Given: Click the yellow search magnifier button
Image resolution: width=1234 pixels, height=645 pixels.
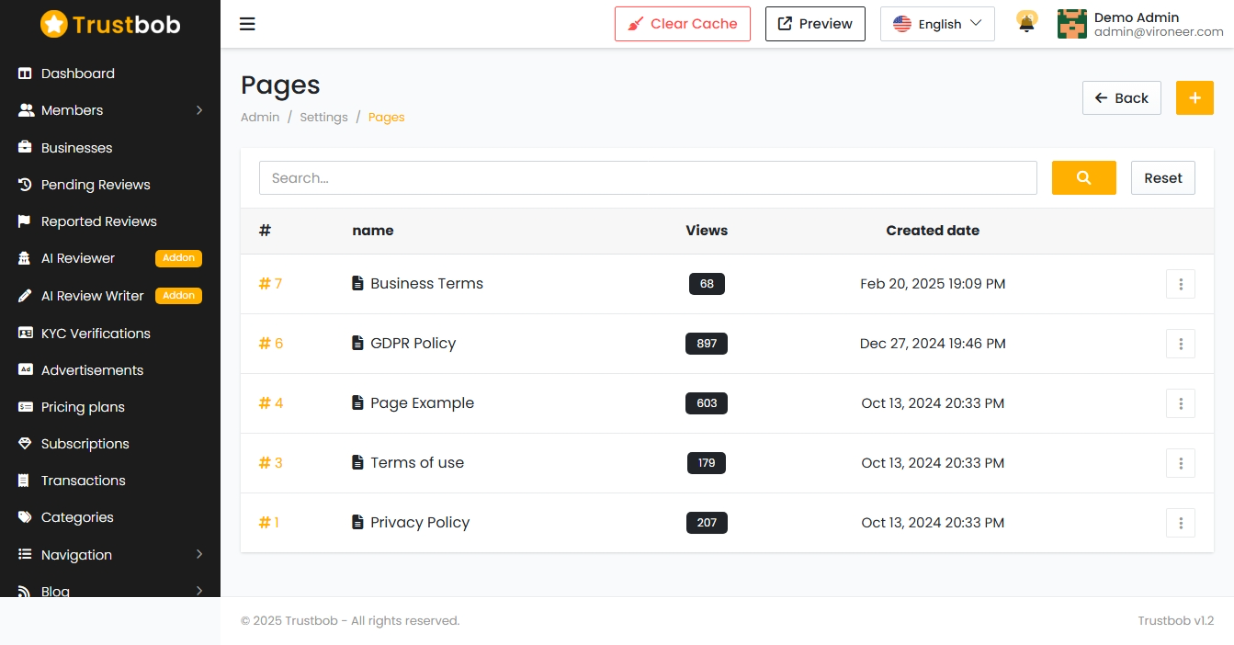Looking at the screenshot, I should (1084, 178).
